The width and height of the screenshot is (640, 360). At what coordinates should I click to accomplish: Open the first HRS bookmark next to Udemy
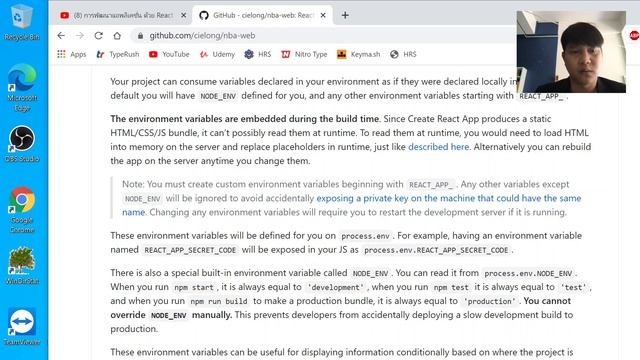coord(258,54)
